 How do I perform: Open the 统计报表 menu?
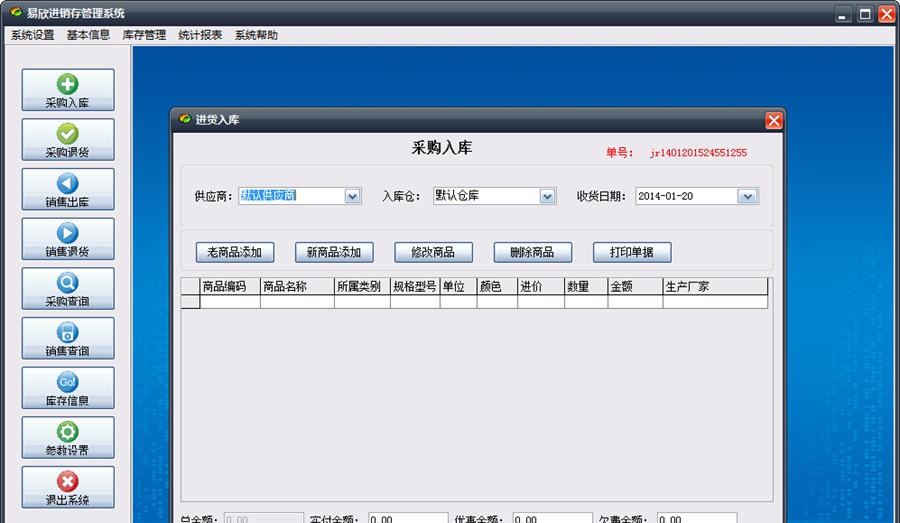200,35
